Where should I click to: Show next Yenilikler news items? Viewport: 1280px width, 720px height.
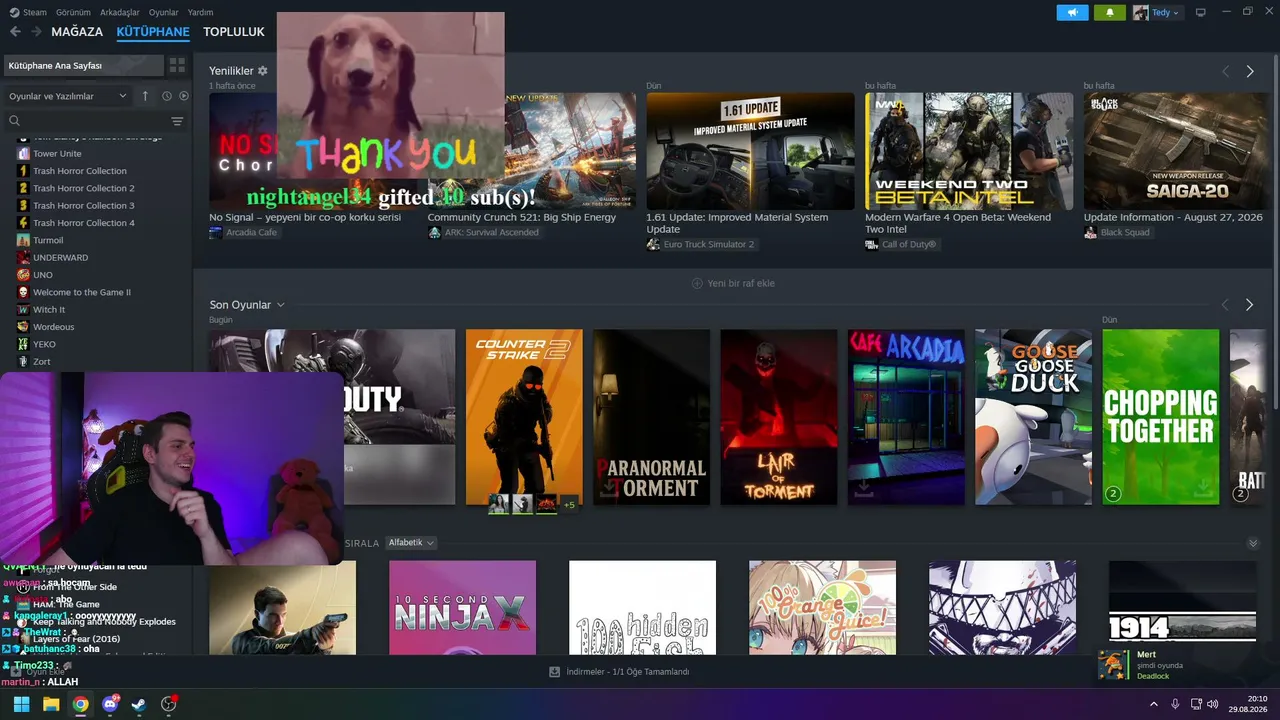pos(1249,72)
